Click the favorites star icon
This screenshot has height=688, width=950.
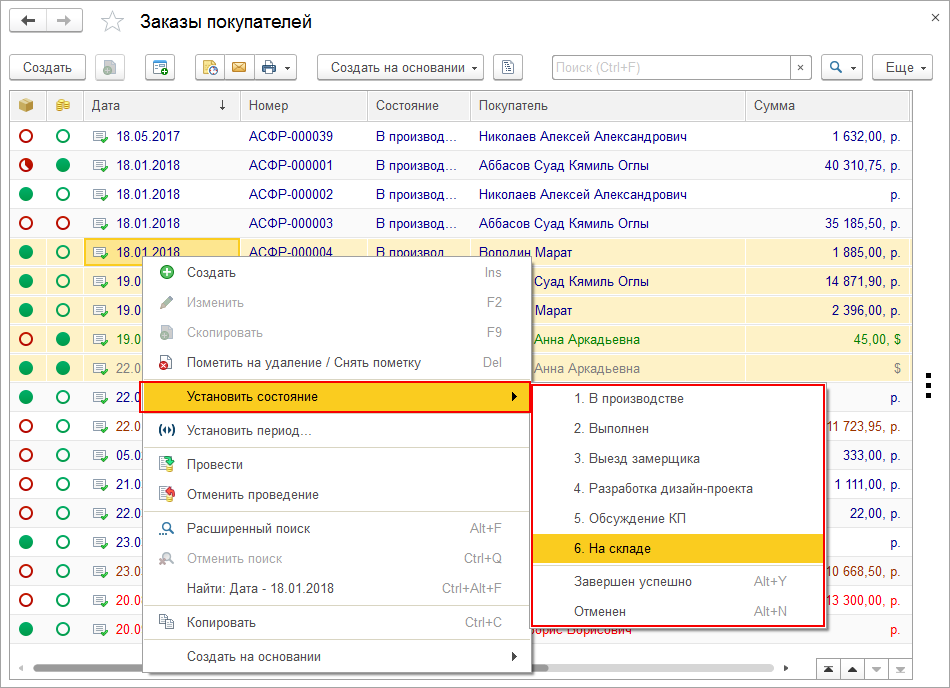pos(114,22)
